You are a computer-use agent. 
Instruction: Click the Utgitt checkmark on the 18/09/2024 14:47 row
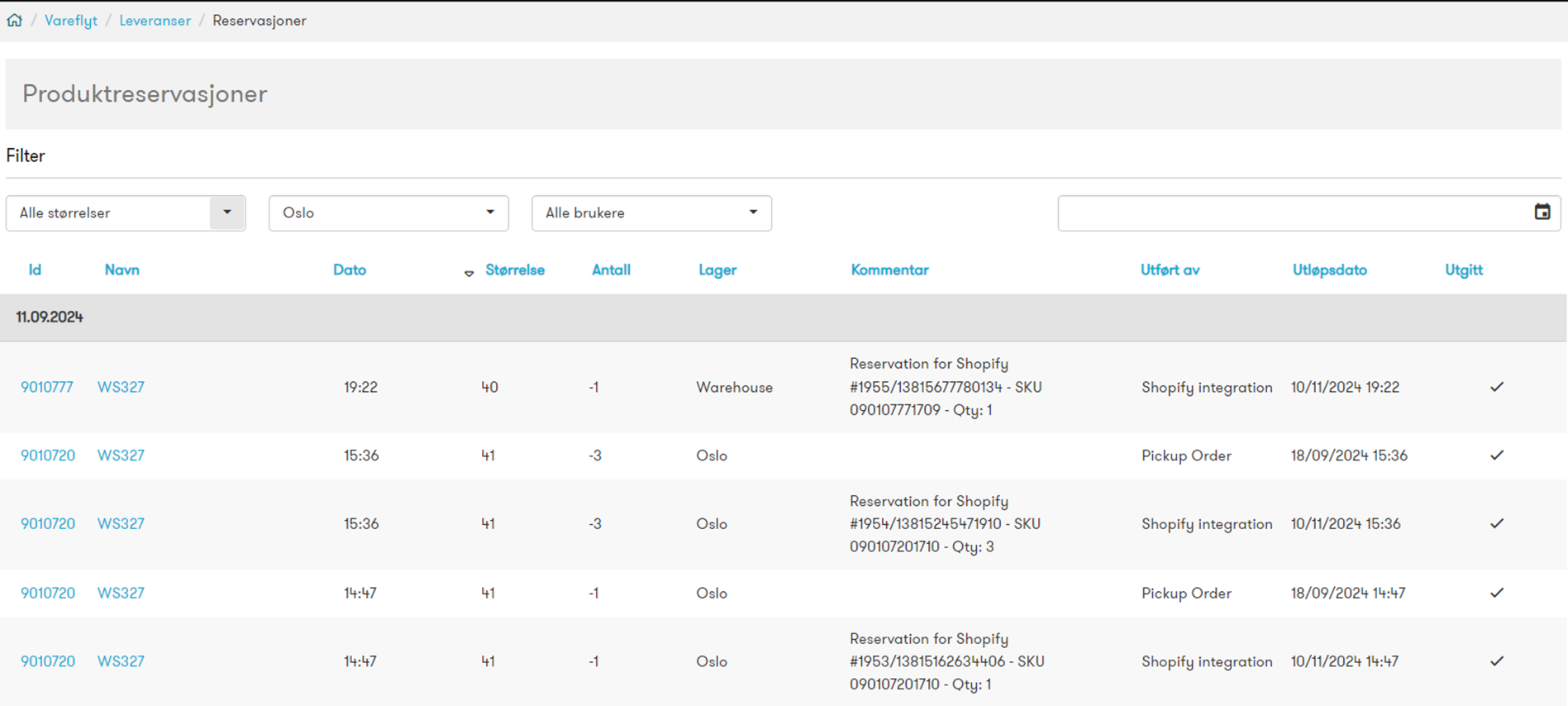(x=1497, y=593)
